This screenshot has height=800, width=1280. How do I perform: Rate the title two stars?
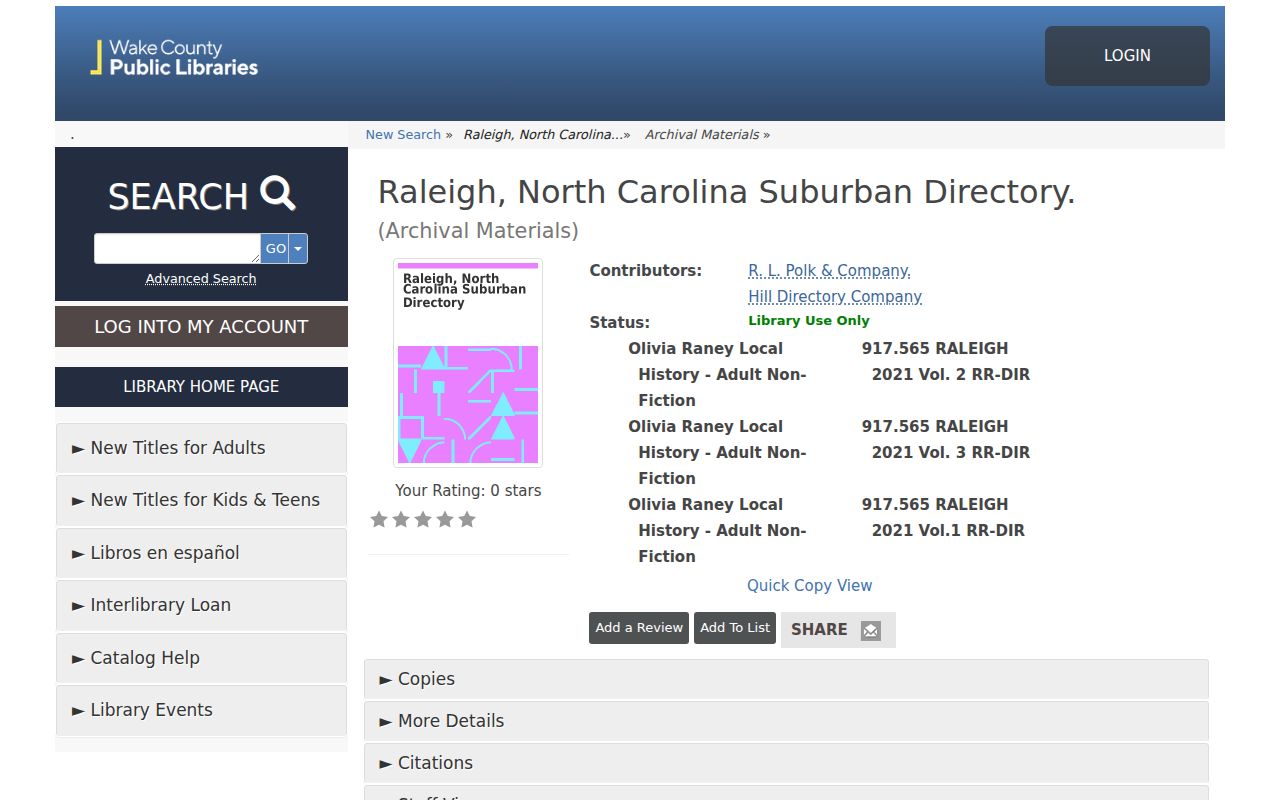(x=401, y=519)
